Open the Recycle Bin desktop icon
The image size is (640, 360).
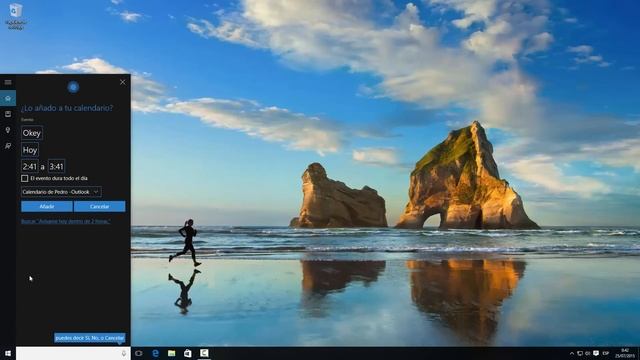(x=16, y=16)
